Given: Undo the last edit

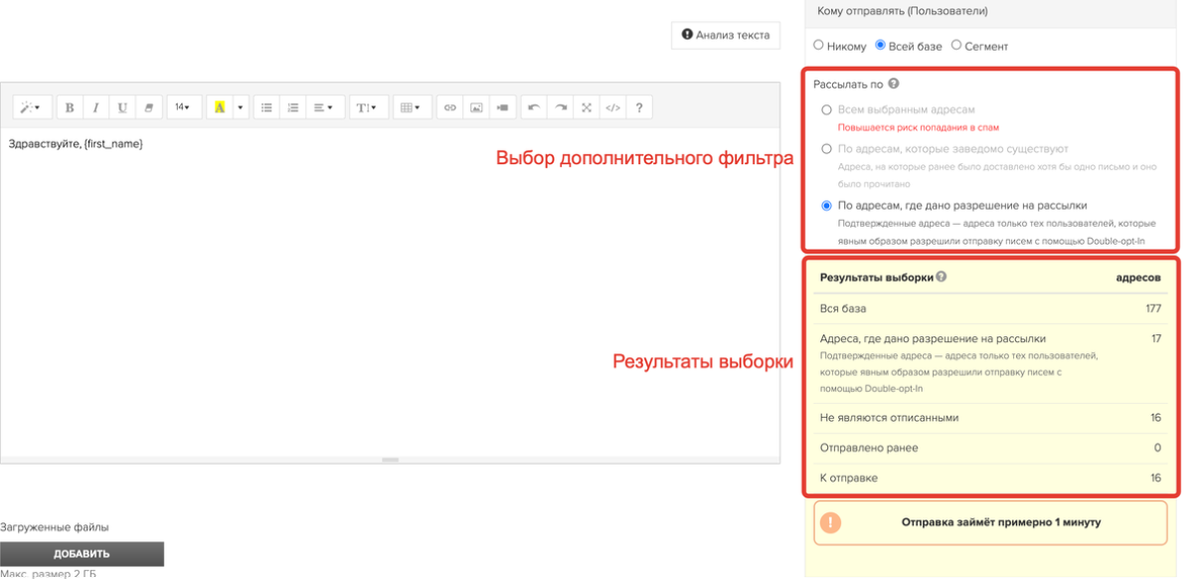Looking at the screenshot, I should [534, 108].
